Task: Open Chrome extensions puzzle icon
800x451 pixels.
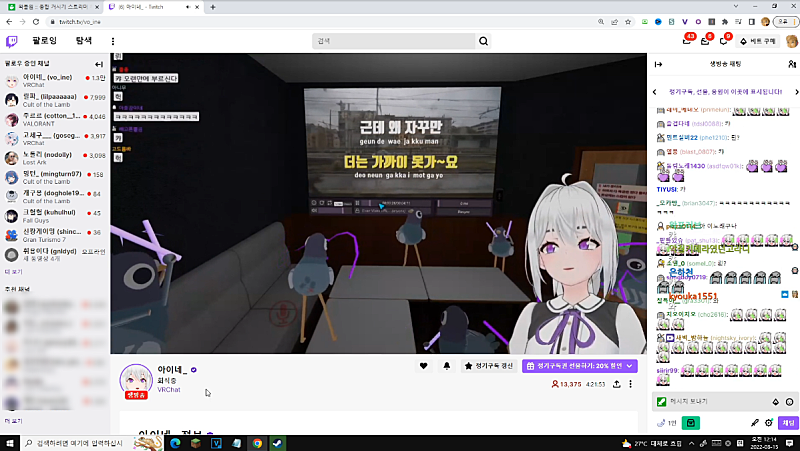Action: (725, 22)
